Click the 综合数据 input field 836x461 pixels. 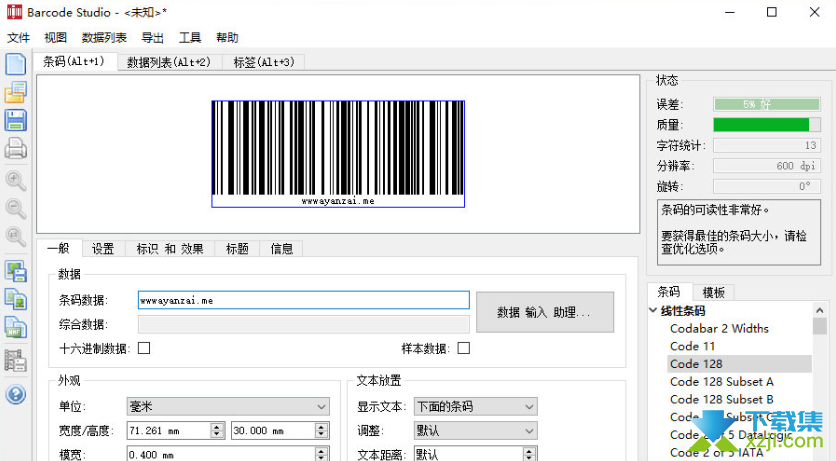tap(303, 324)
